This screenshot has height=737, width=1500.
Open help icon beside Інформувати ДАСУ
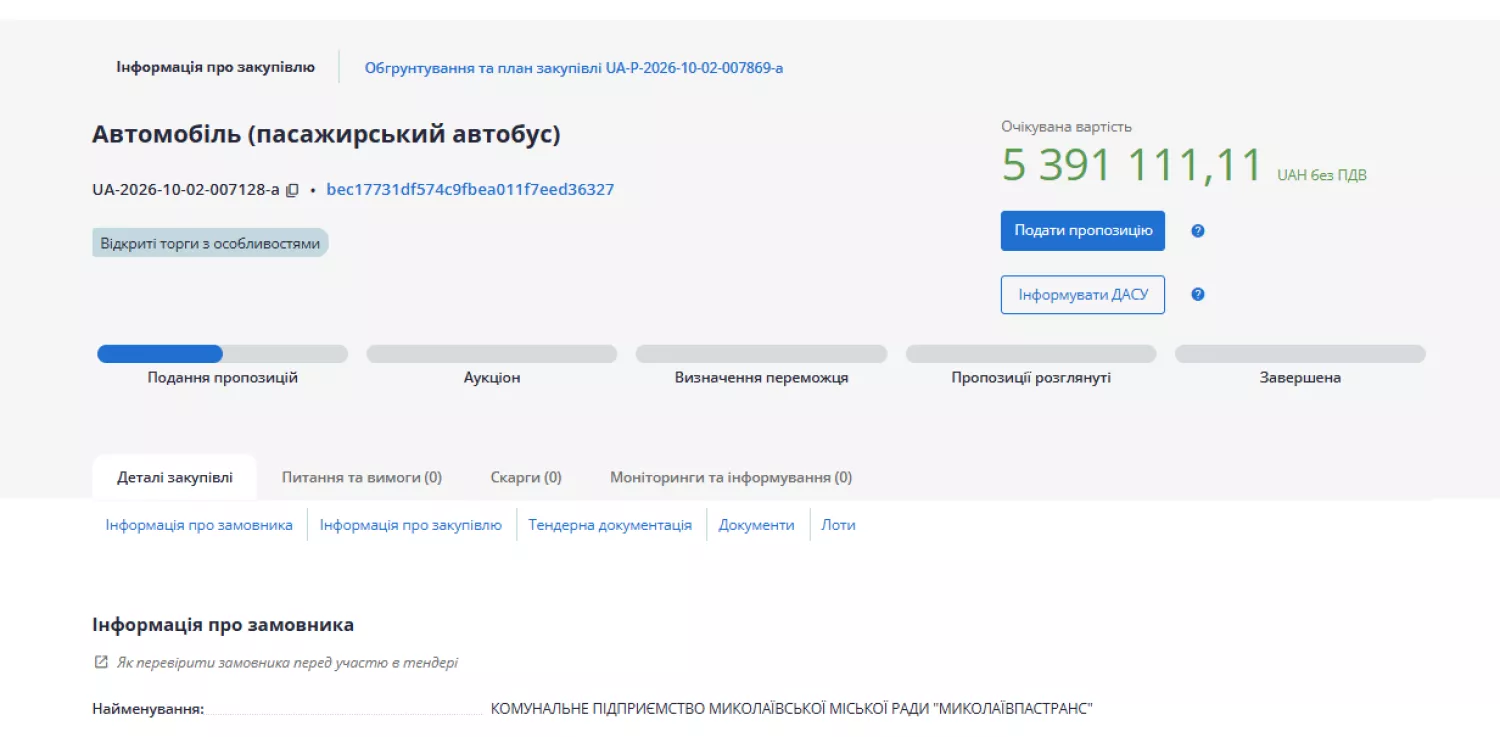pos(1198,295)
